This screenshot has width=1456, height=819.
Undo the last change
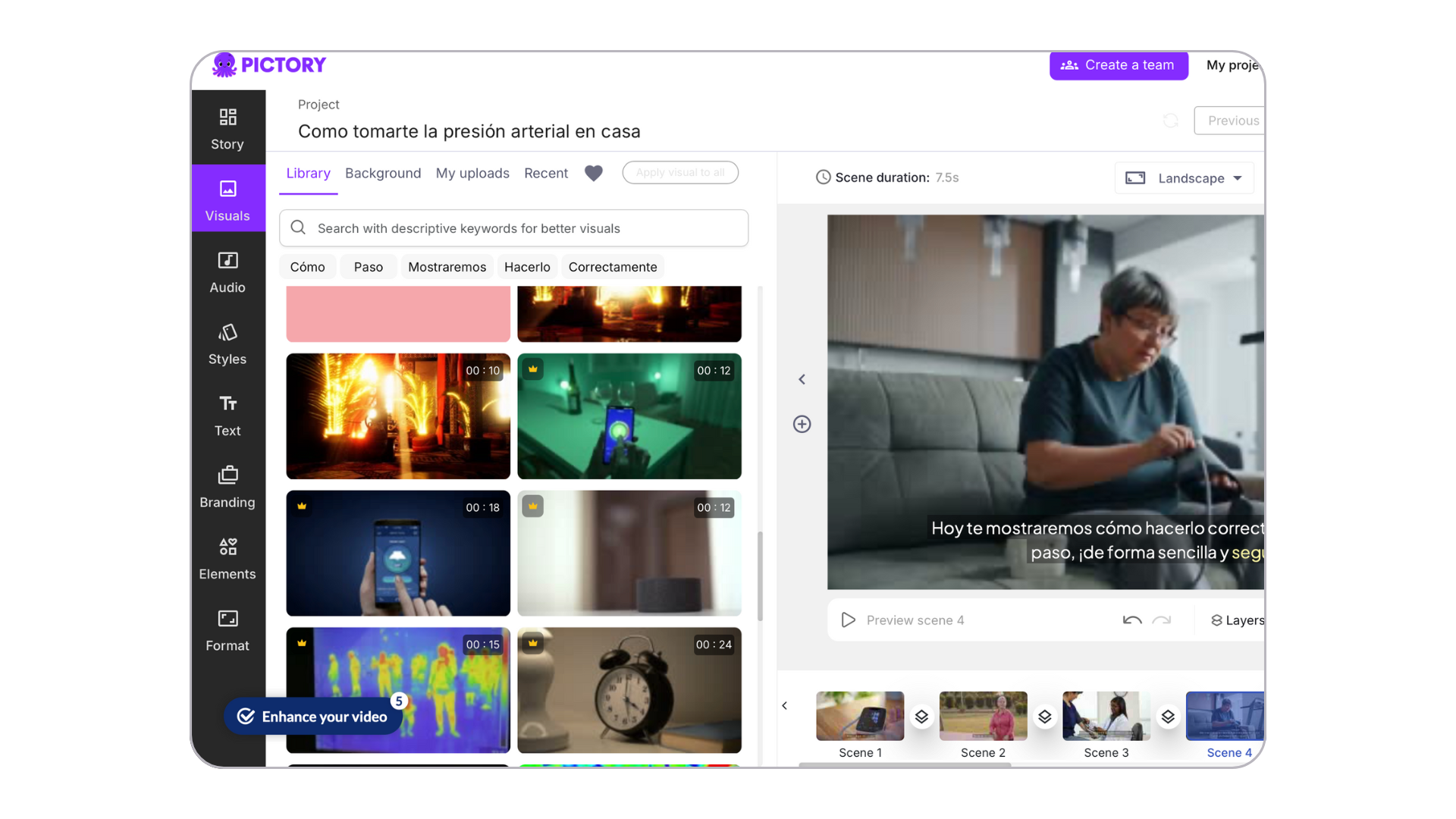1132,620
